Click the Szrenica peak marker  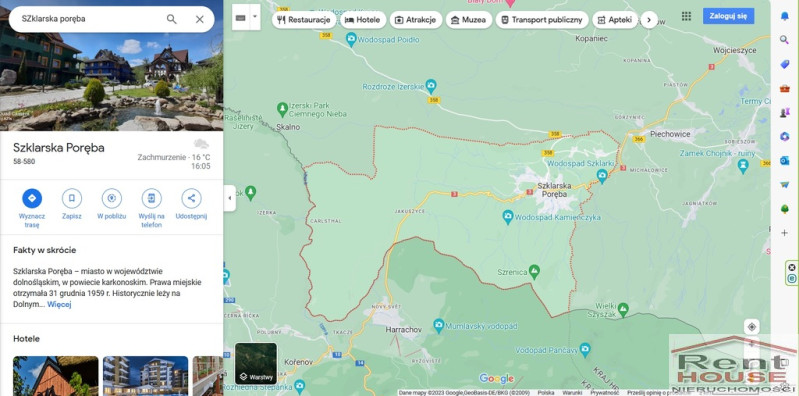tap(534, 272)
